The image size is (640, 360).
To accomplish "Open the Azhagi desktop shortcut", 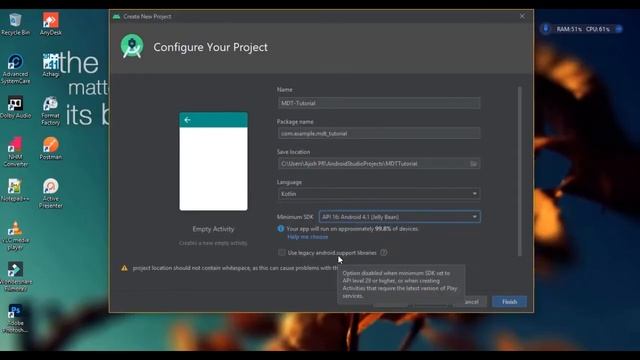I will (x=51, y=65).
